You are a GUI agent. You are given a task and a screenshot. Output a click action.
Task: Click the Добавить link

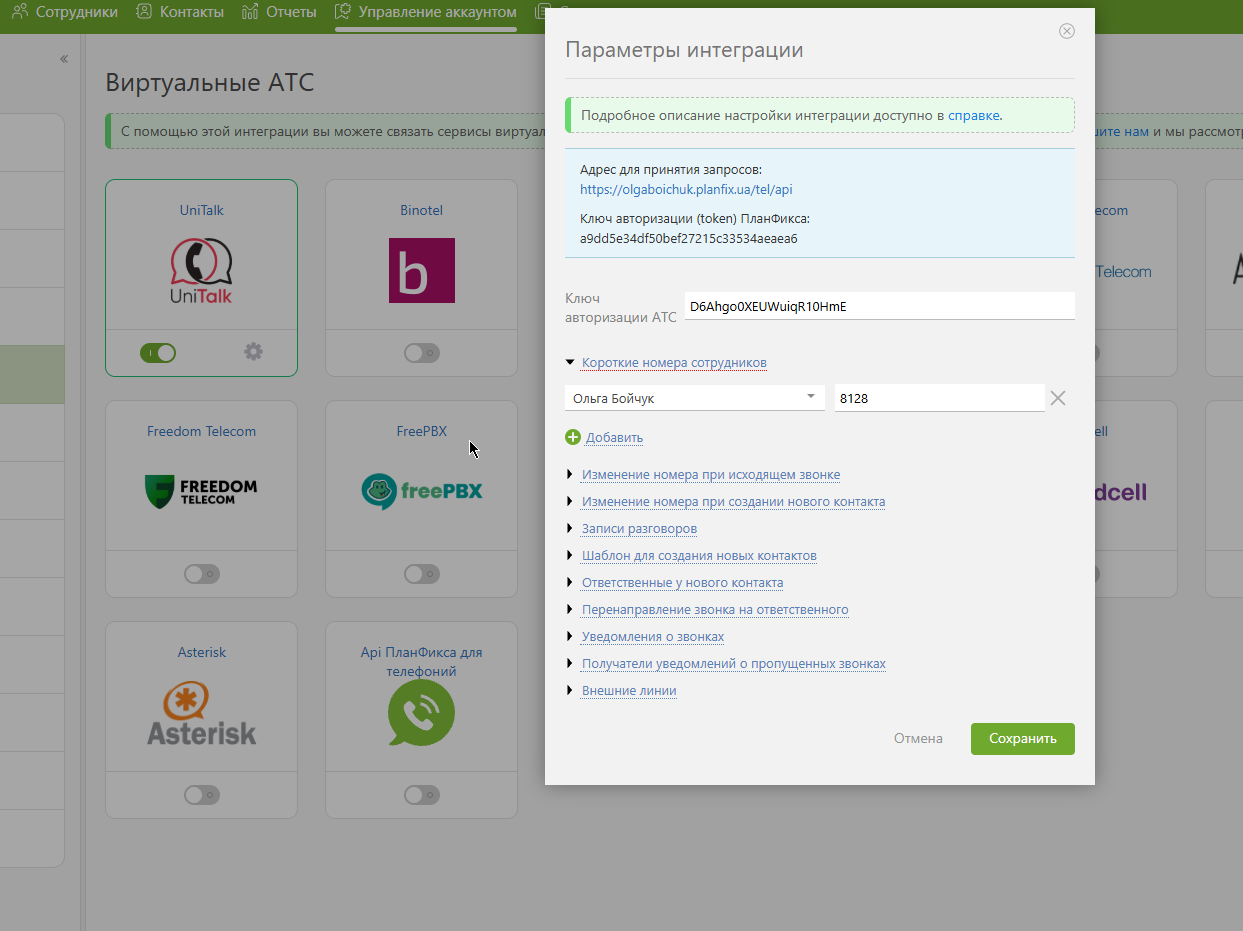point(614,438)
